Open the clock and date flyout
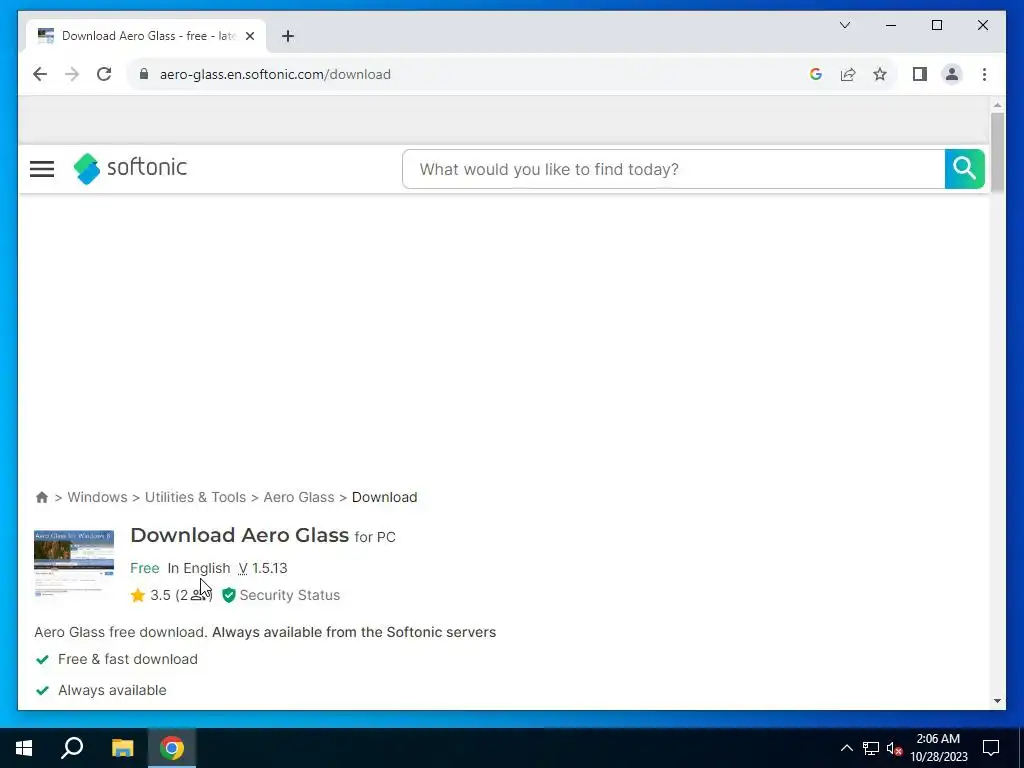This screenshot has height=768, width=1024. pos(938,748)
